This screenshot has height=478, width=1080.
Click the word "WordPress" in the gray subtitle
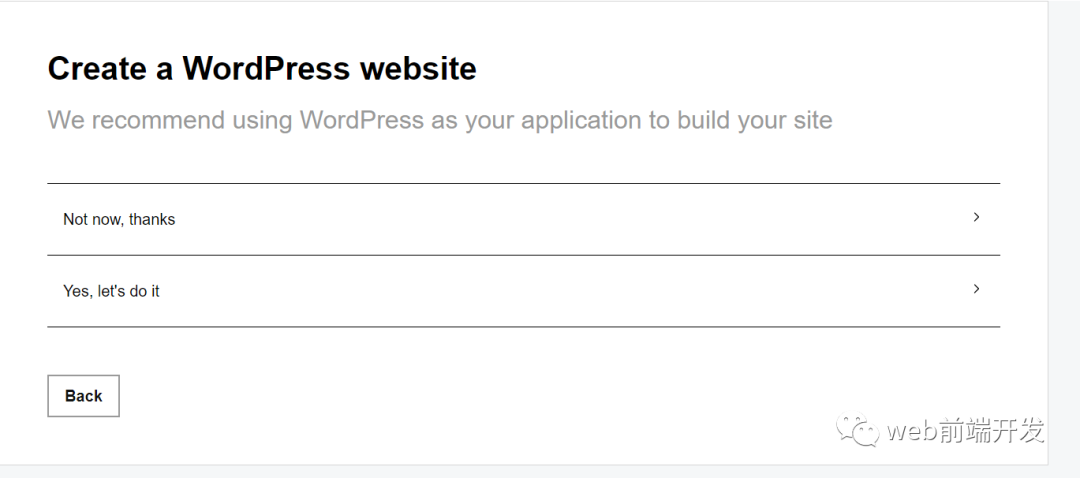click(361, 121)
